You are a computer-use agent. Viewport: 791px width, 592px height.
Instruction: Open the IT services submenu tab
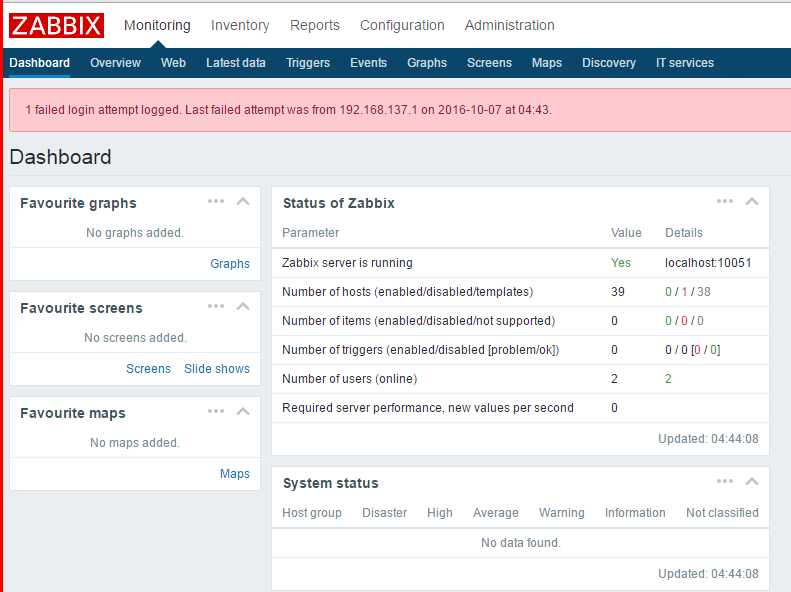pyautogui.click(x=685, y=63)
